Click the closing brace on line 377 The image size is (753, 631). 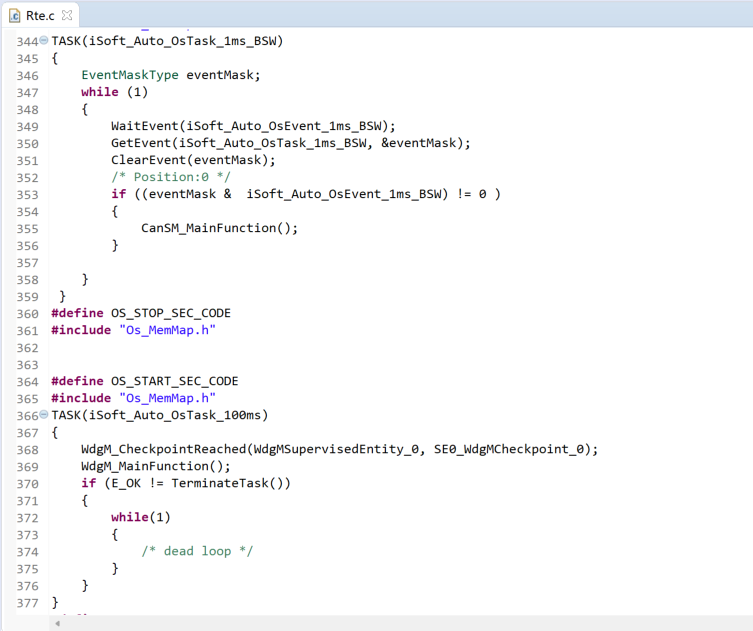click(x=55, y=602)
